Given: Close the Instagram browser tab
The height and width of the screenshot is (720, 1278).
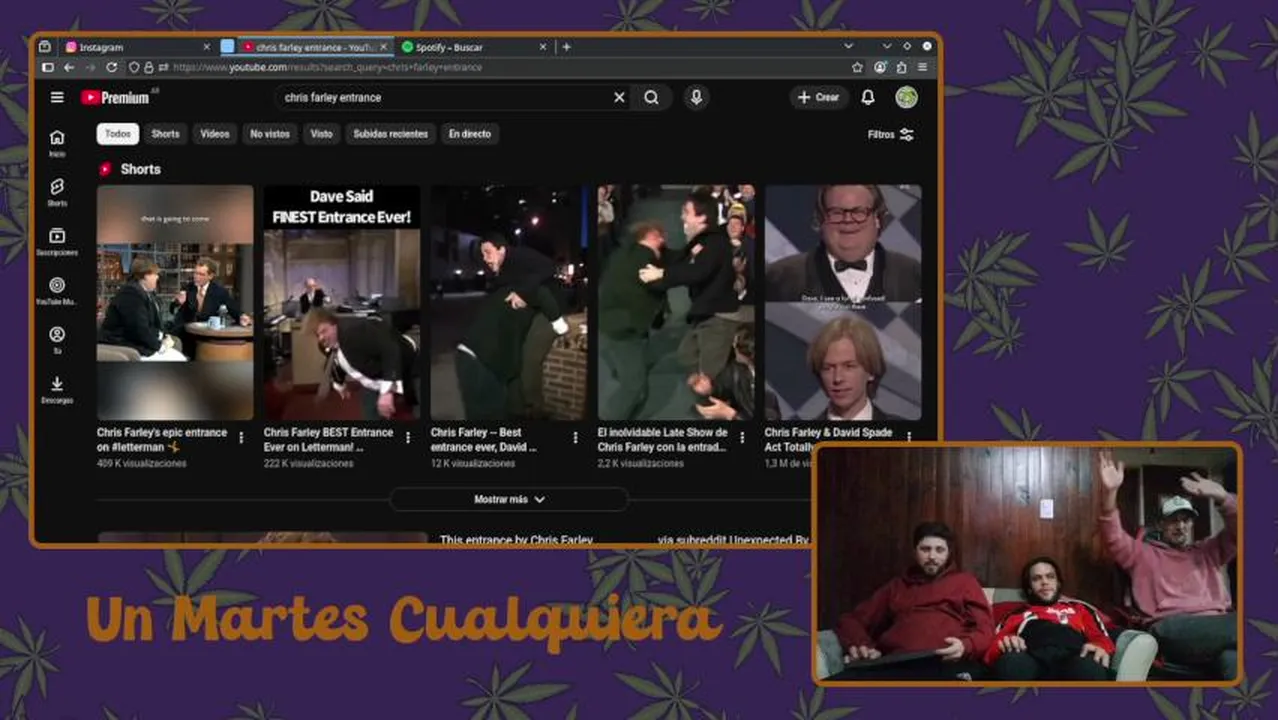Looking at the screenshot, I should click(x=207, y=47).
